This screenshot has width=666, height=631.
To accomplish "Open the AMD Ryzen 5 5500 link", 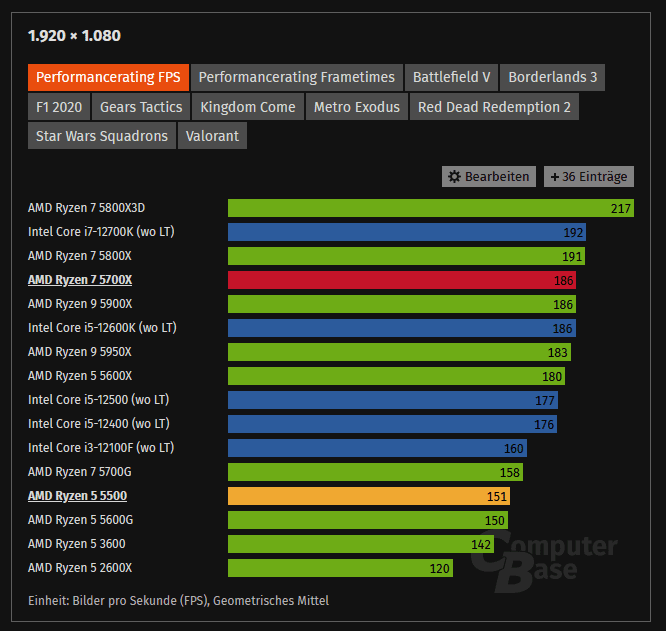I will pos(77,496).
